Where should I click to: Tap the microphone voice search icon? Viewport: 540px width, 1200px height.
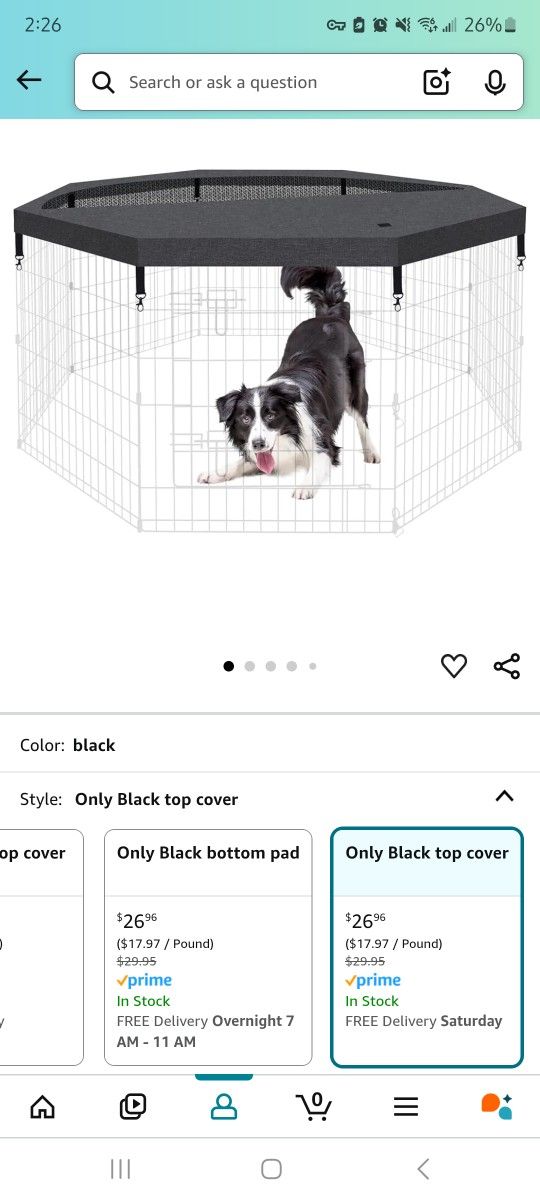coord(495,82)
